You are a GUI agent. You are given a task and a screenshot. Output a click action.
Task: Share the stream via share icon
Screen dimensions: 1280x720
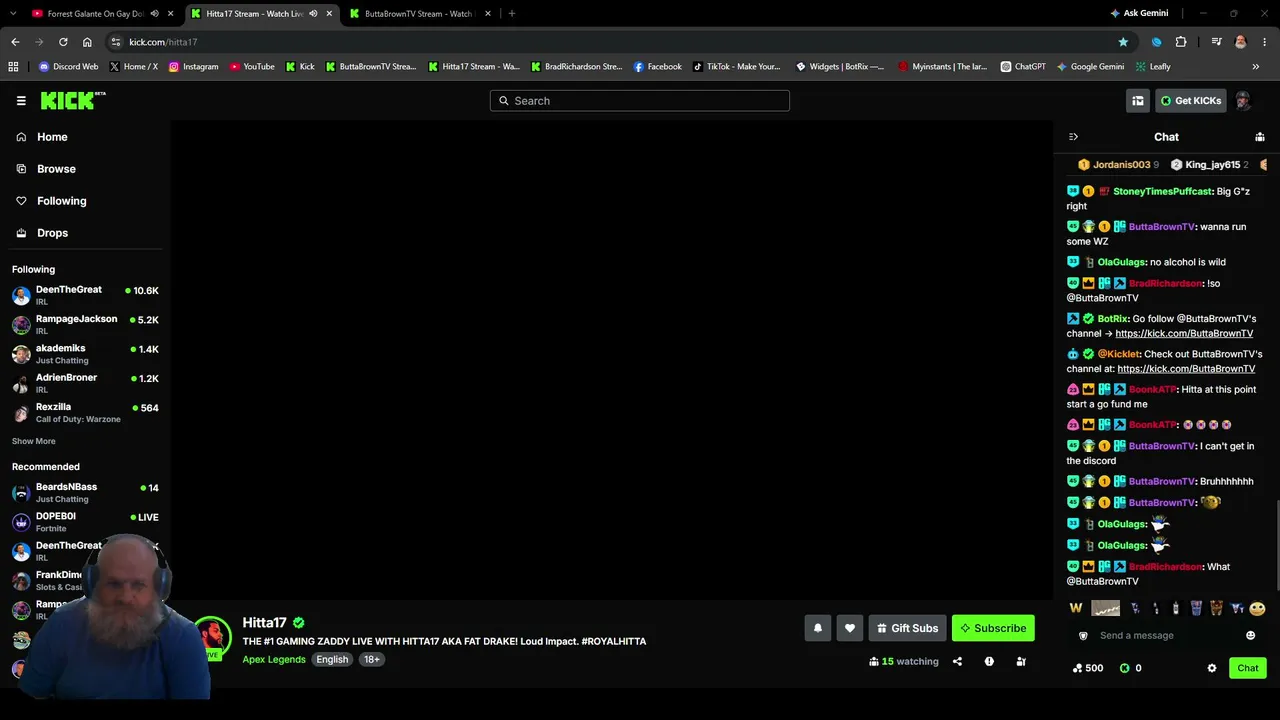pyautogui.click(x=957, y=661)
